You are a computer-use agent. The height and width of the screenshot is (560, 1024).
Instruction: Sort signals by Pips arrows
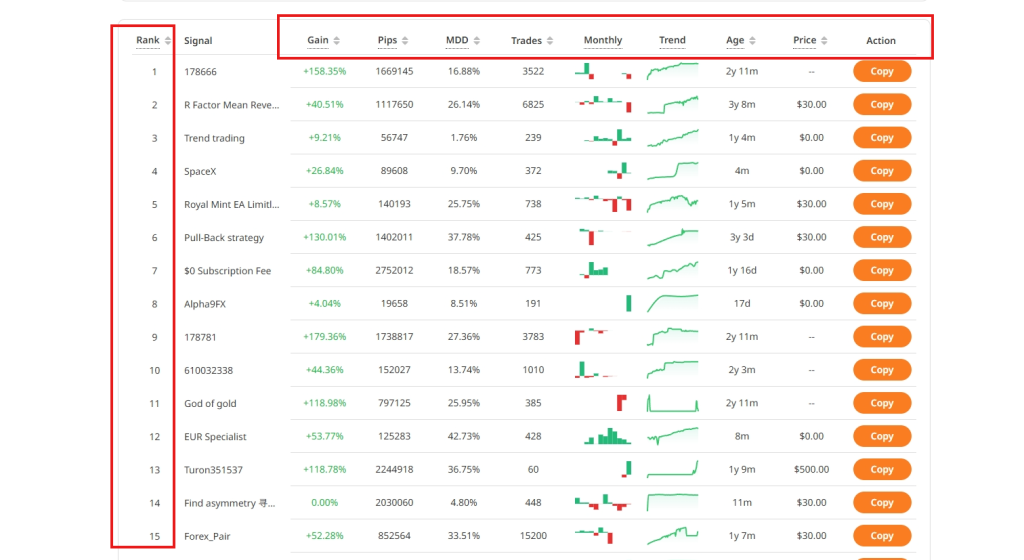click(406, 41)
